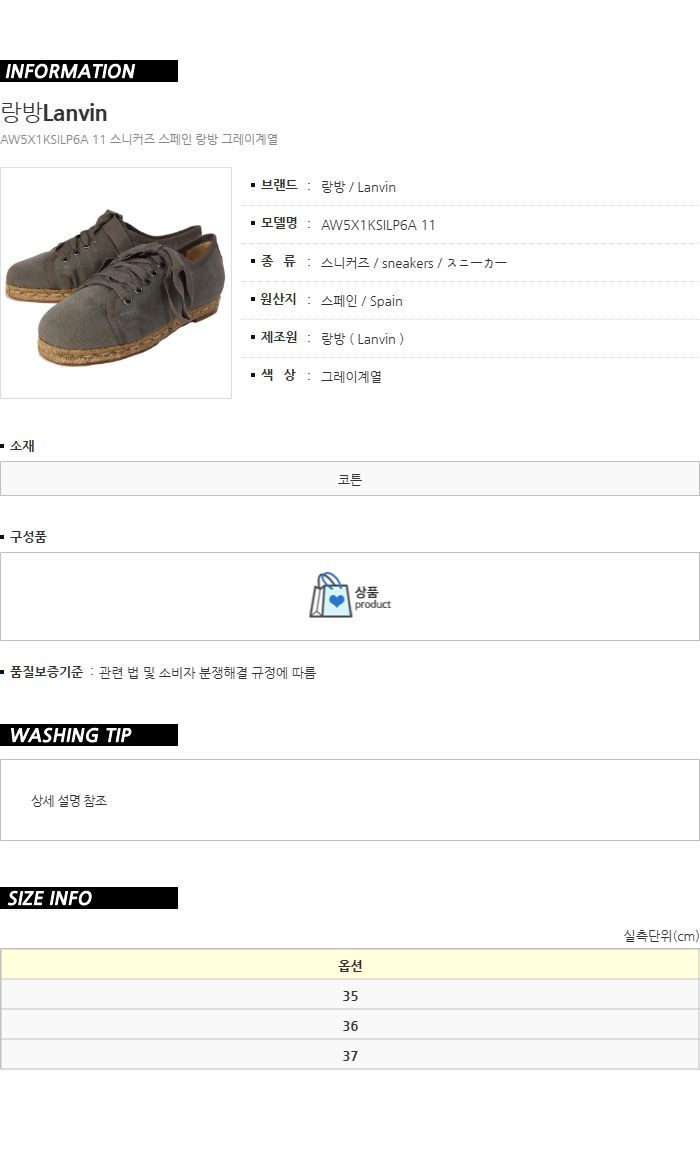Choose size 35 in the size table
The image size is (700, 1155).
click(x=350, y=995)
